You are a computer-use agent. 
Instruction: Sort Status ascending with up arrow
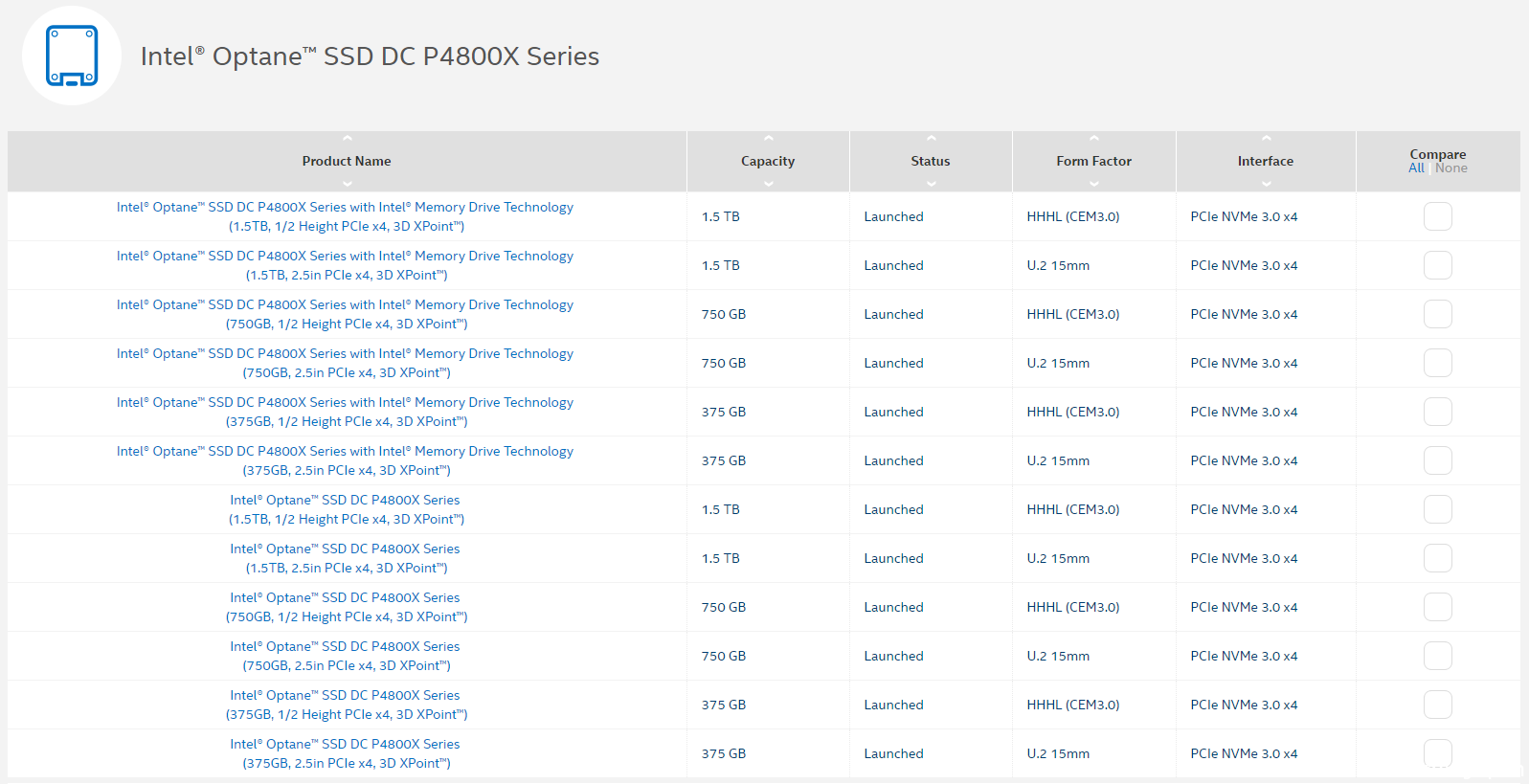(931, 139)
